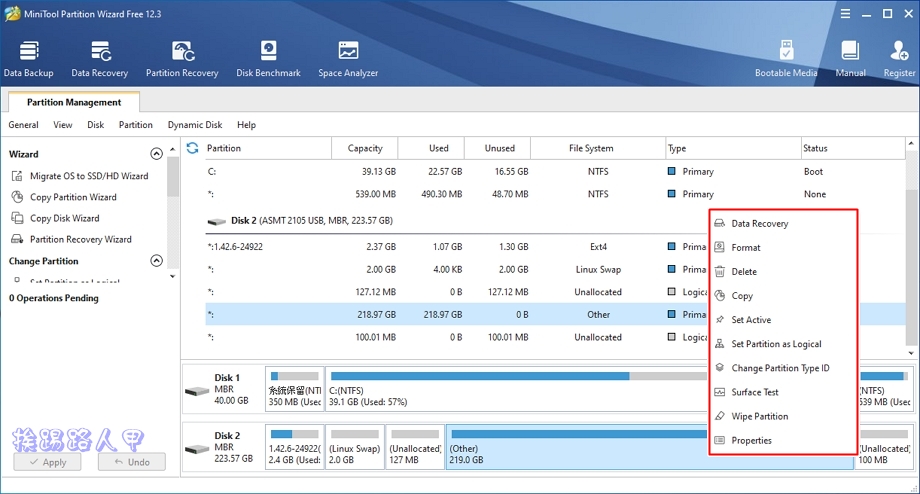Viewport: 920px width, 494px height.
Task: Collapse the Wizard section
Action: (x=156, y=154)
